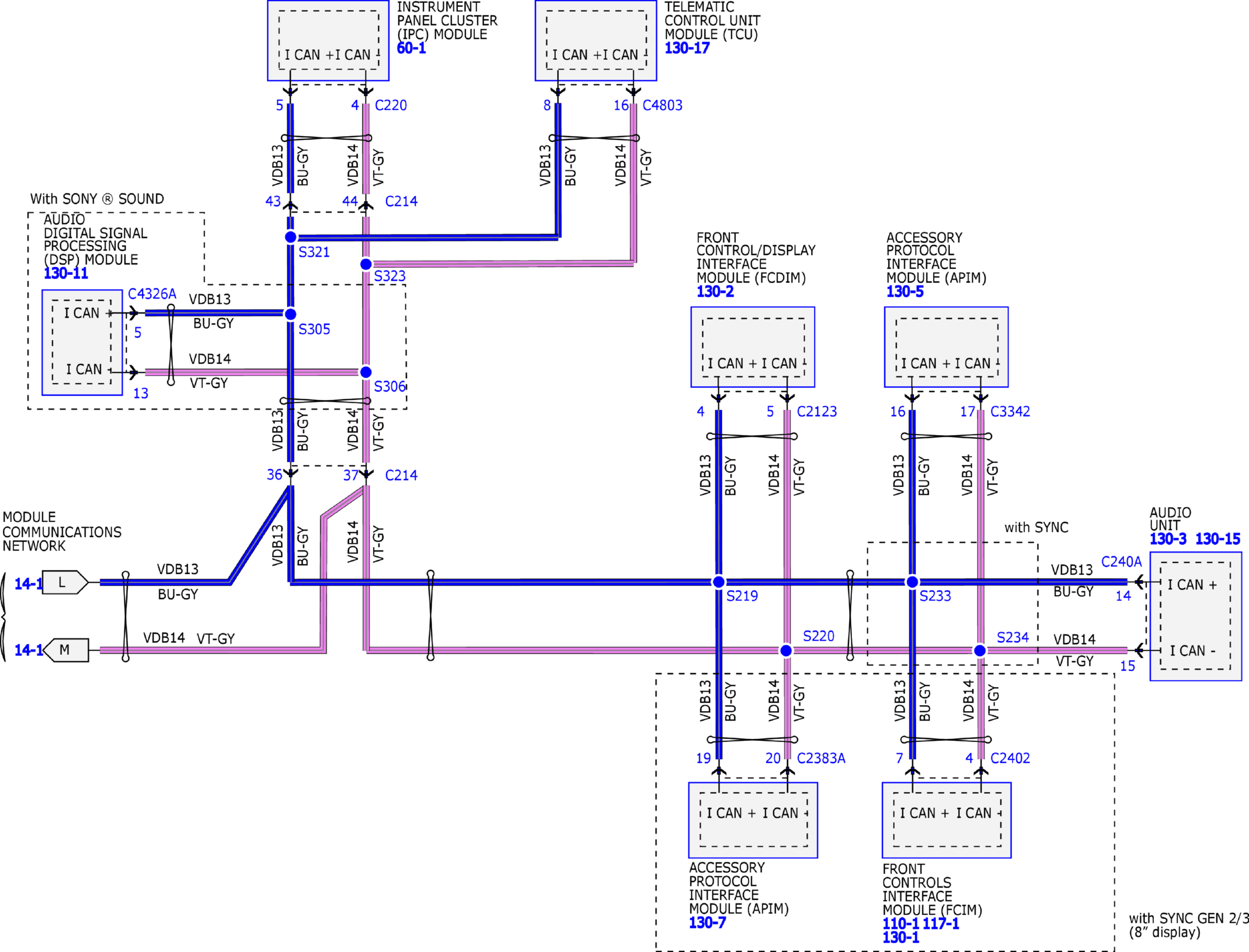
Task: Click the 130-7 APIM page link
Action: (707, 923)
